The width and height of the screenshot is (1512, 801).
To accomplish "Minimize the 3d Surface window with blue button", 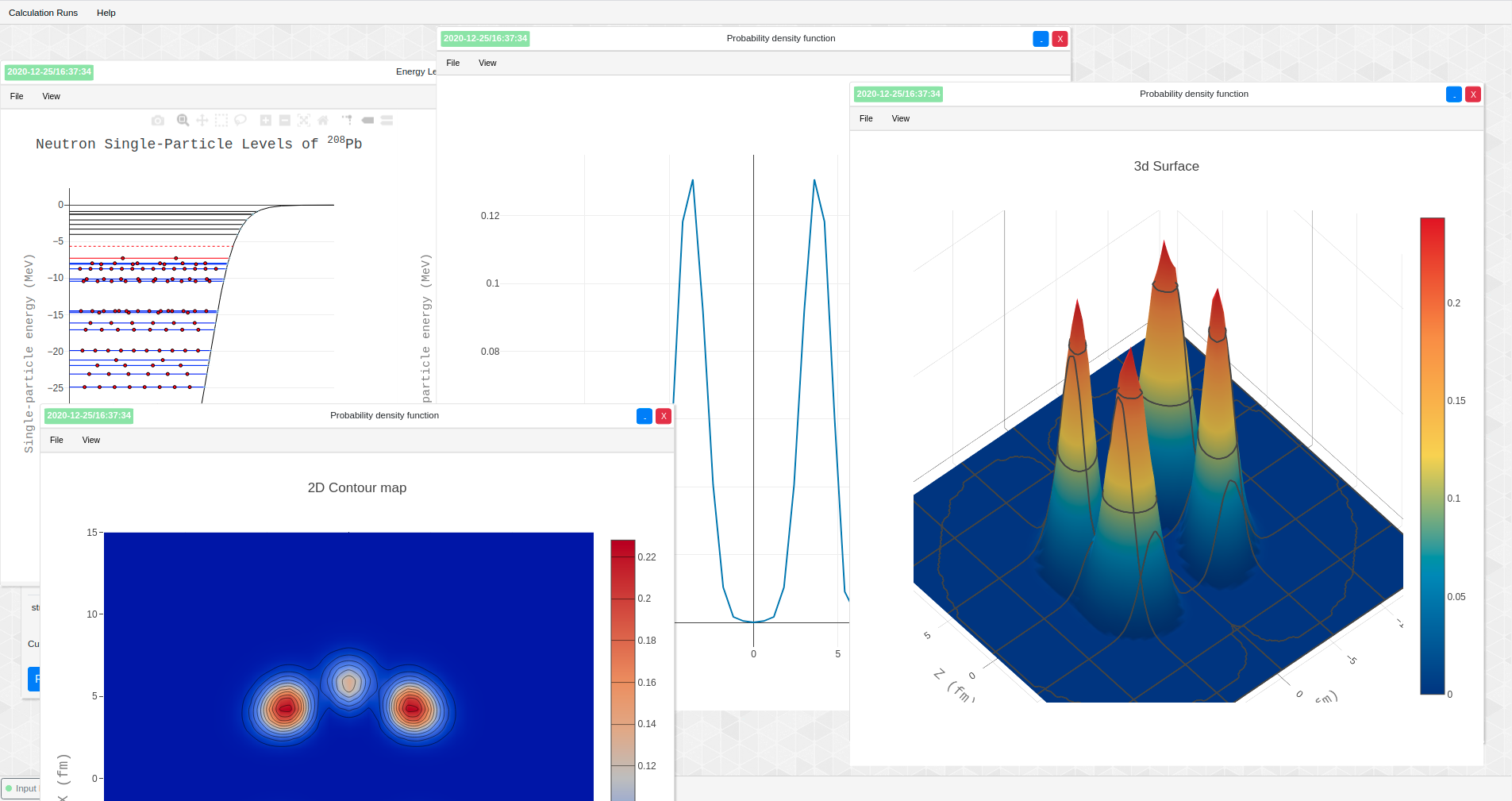I will pos(1453,94).
